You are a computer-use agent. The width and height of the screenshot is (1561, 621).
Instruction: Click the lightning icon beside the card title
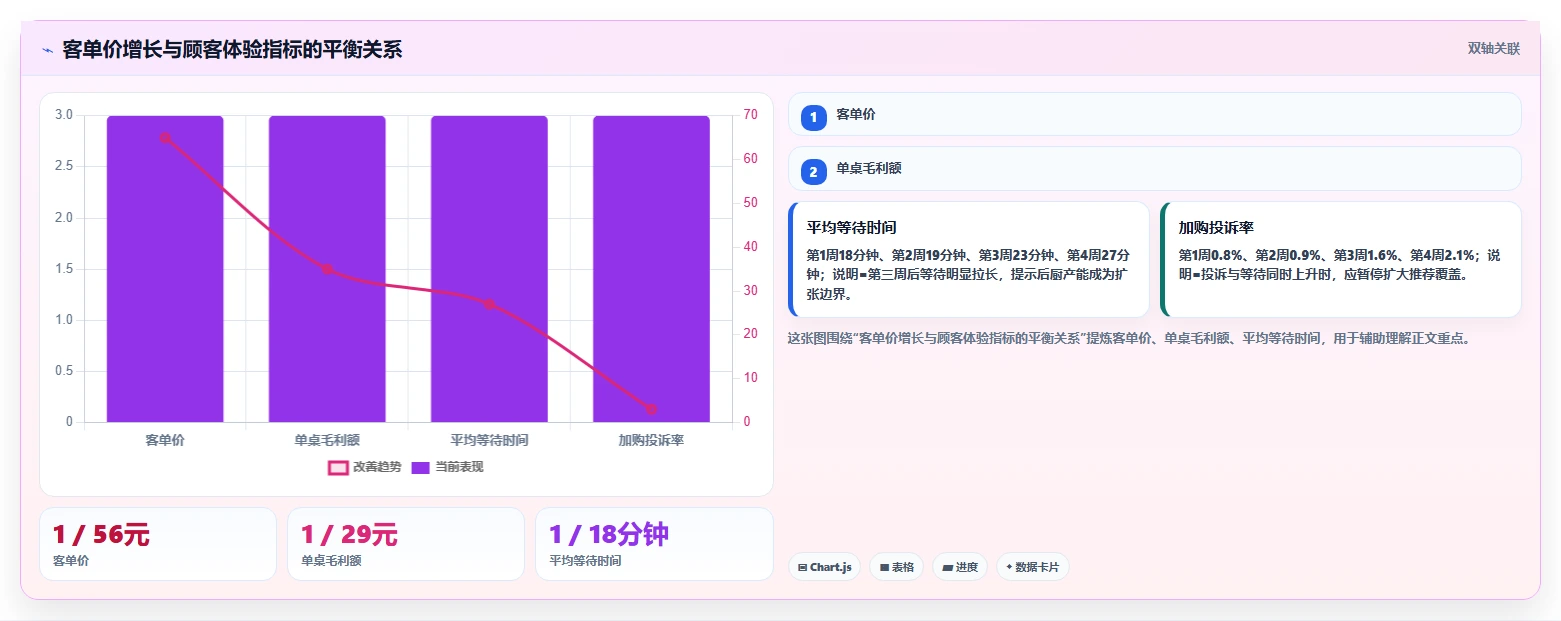(x=47, y=50)
